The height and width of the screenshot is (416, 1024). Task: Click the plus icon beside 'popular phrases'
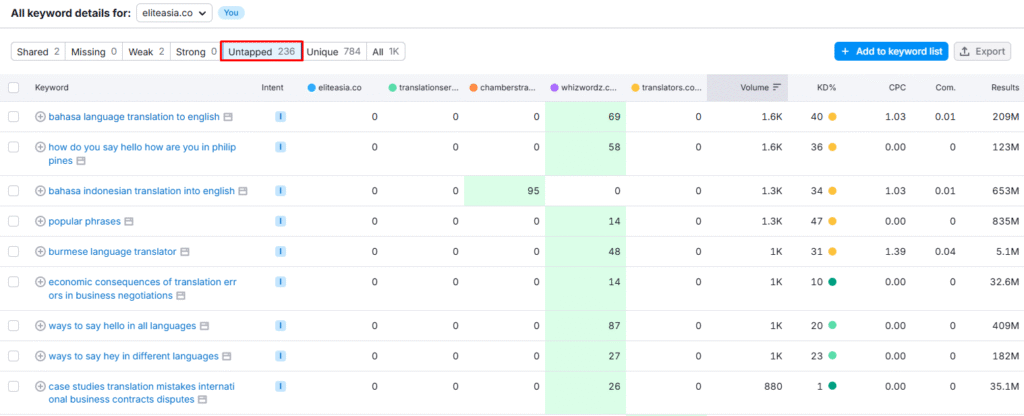pyautogui.click(x=40, y=221)
